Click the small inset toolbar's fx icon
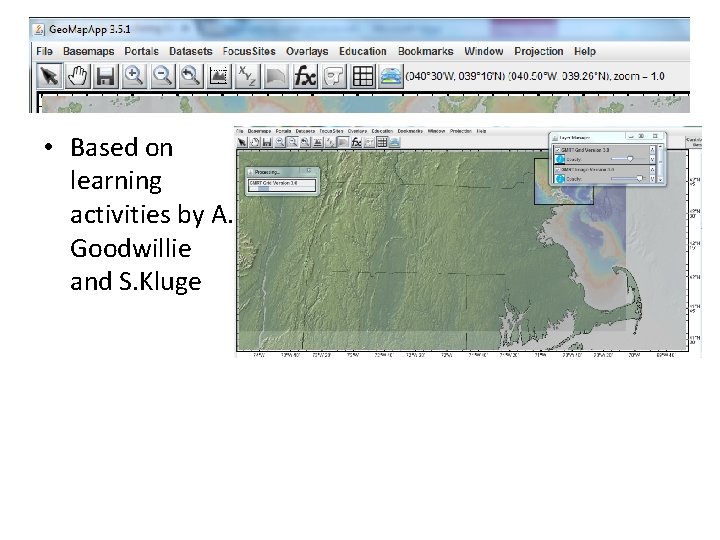Image resolution: width=720 pixels, height=540 pixels. (x=356, y=142)
